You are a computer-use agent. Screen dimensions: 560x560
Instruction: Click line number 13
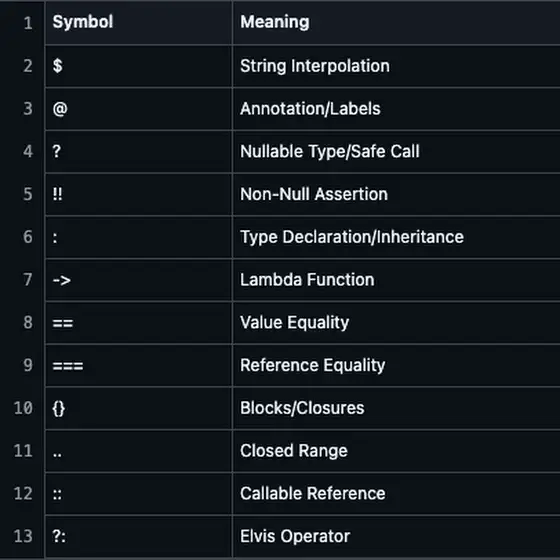(23, 536)
